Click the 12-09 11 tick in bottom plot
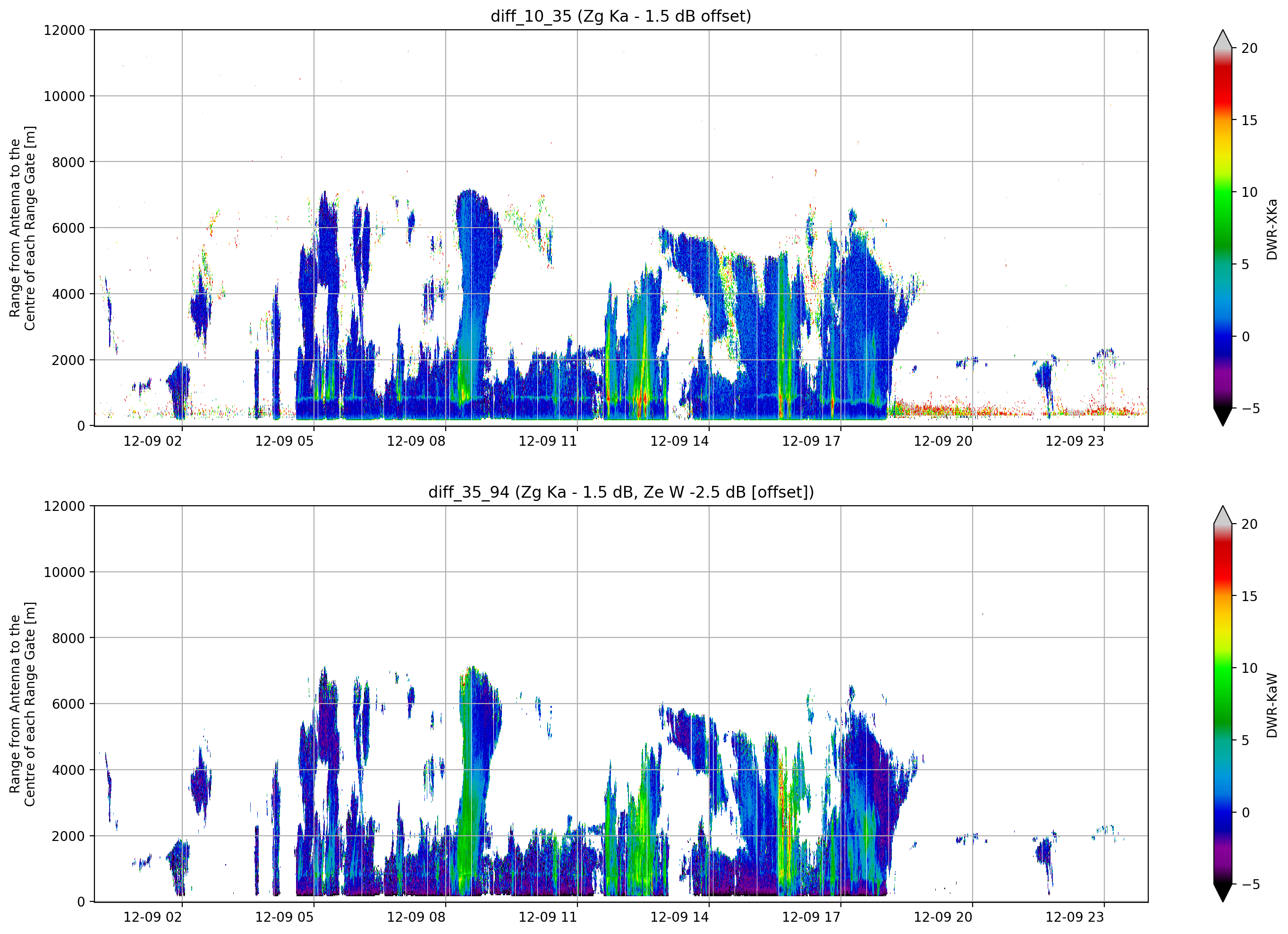Screen dimensions: 1288x934 (x=548, y=917)
